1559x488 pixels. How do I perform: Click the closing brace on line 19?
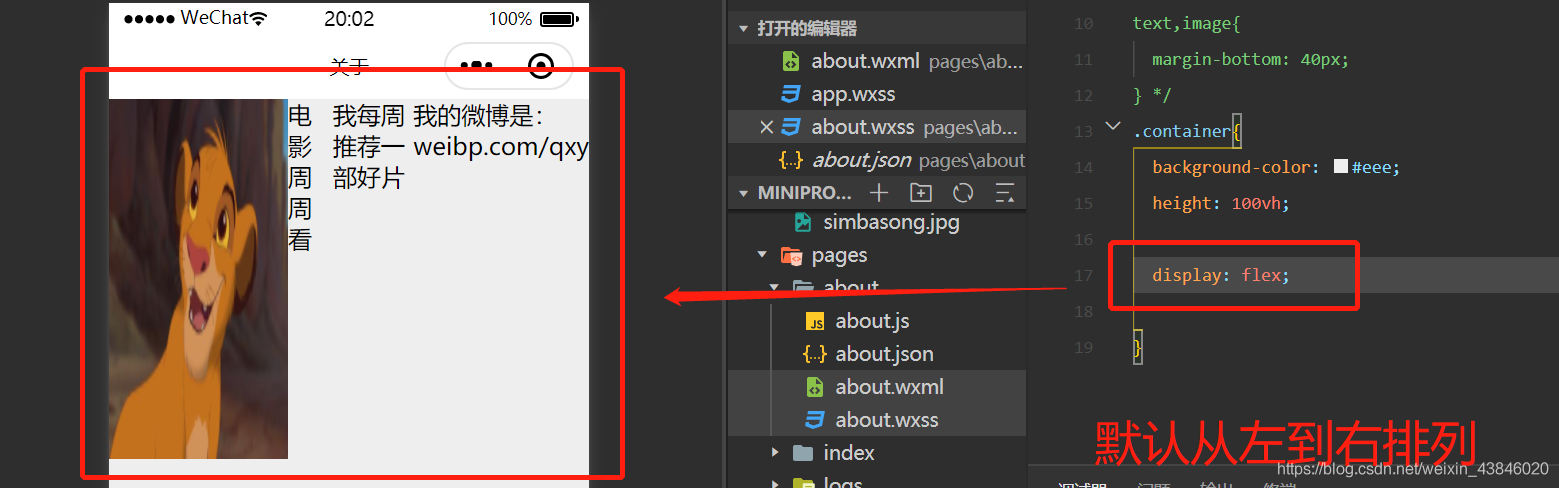tap(1137, 347)
